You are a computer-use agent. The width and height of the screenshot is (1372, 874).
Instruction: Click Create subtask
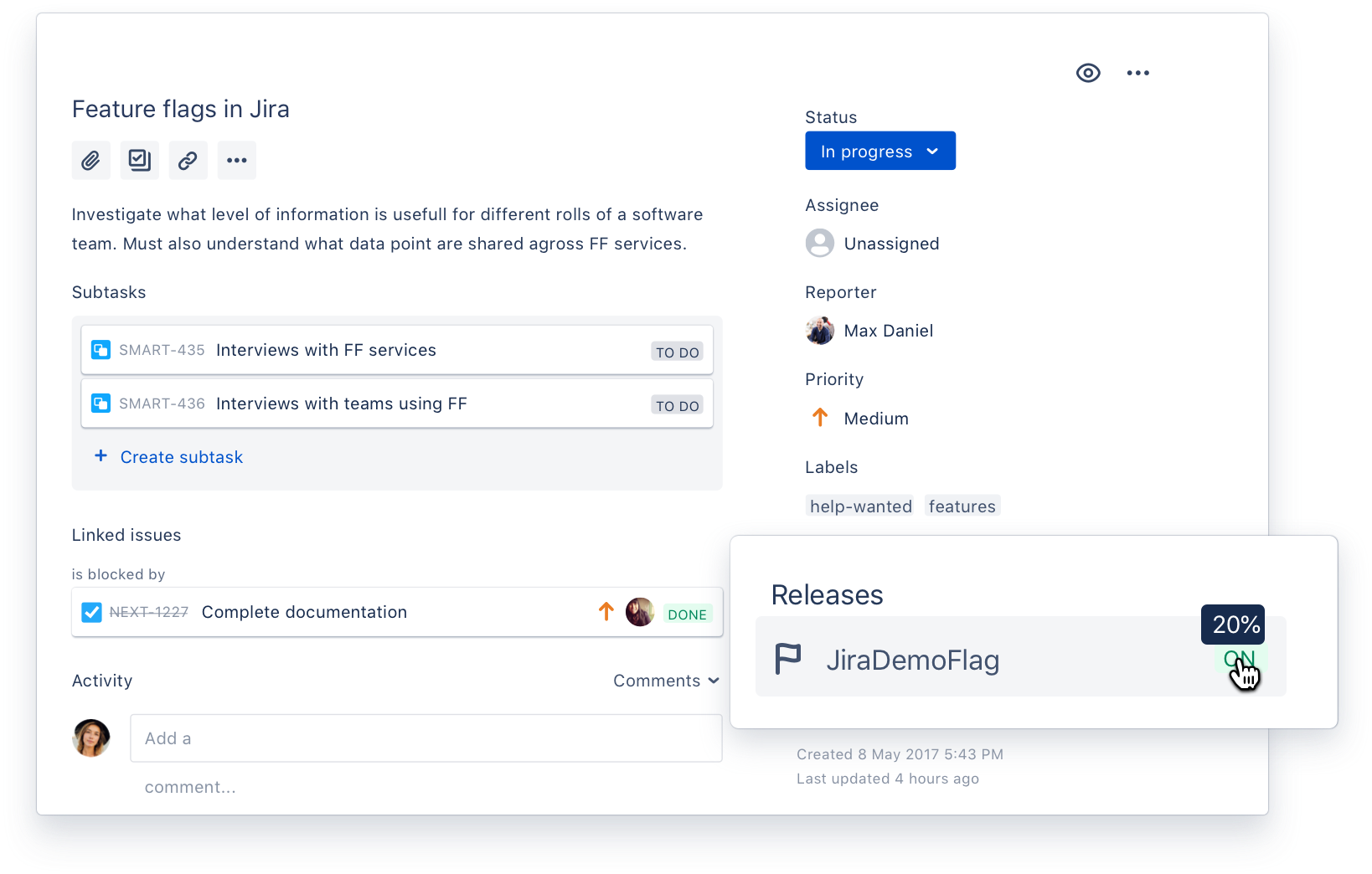pyautogui.click(x=181, y=457)
